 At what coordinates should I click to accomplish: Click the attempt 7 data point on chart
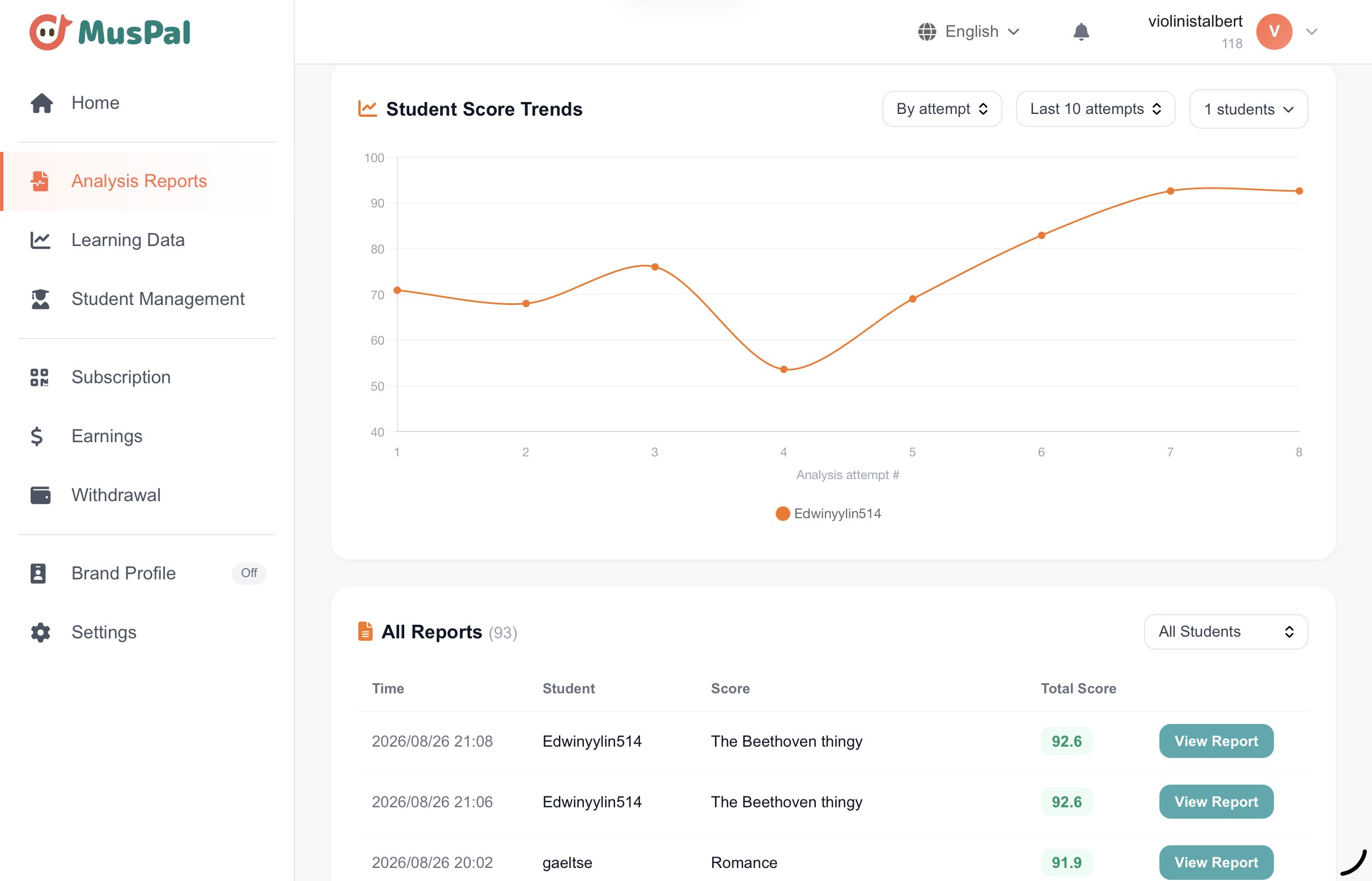(x=1170, y=191)
